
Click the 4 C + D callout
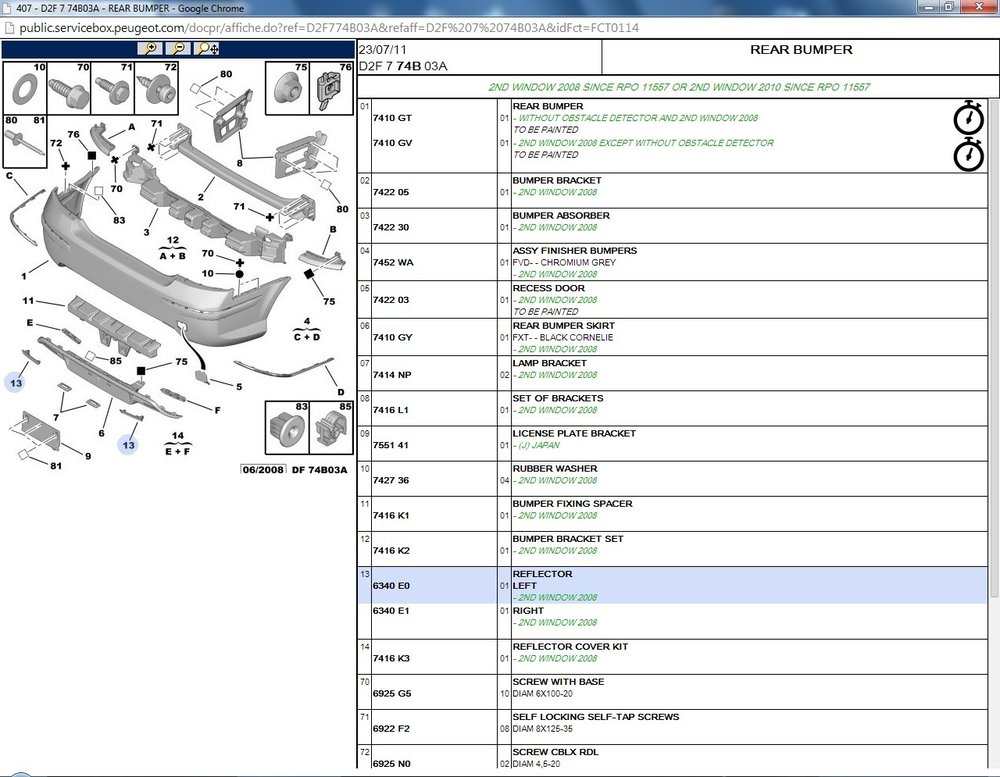point(307,329)
